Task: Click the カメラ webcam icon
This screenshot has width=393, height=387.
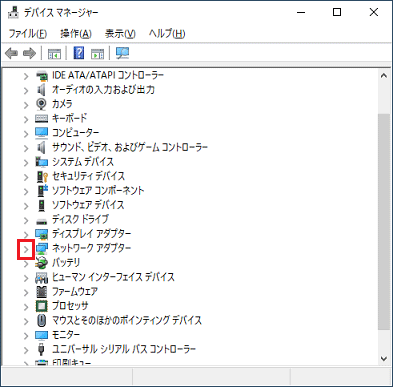Action: click(x=42, y=104)
